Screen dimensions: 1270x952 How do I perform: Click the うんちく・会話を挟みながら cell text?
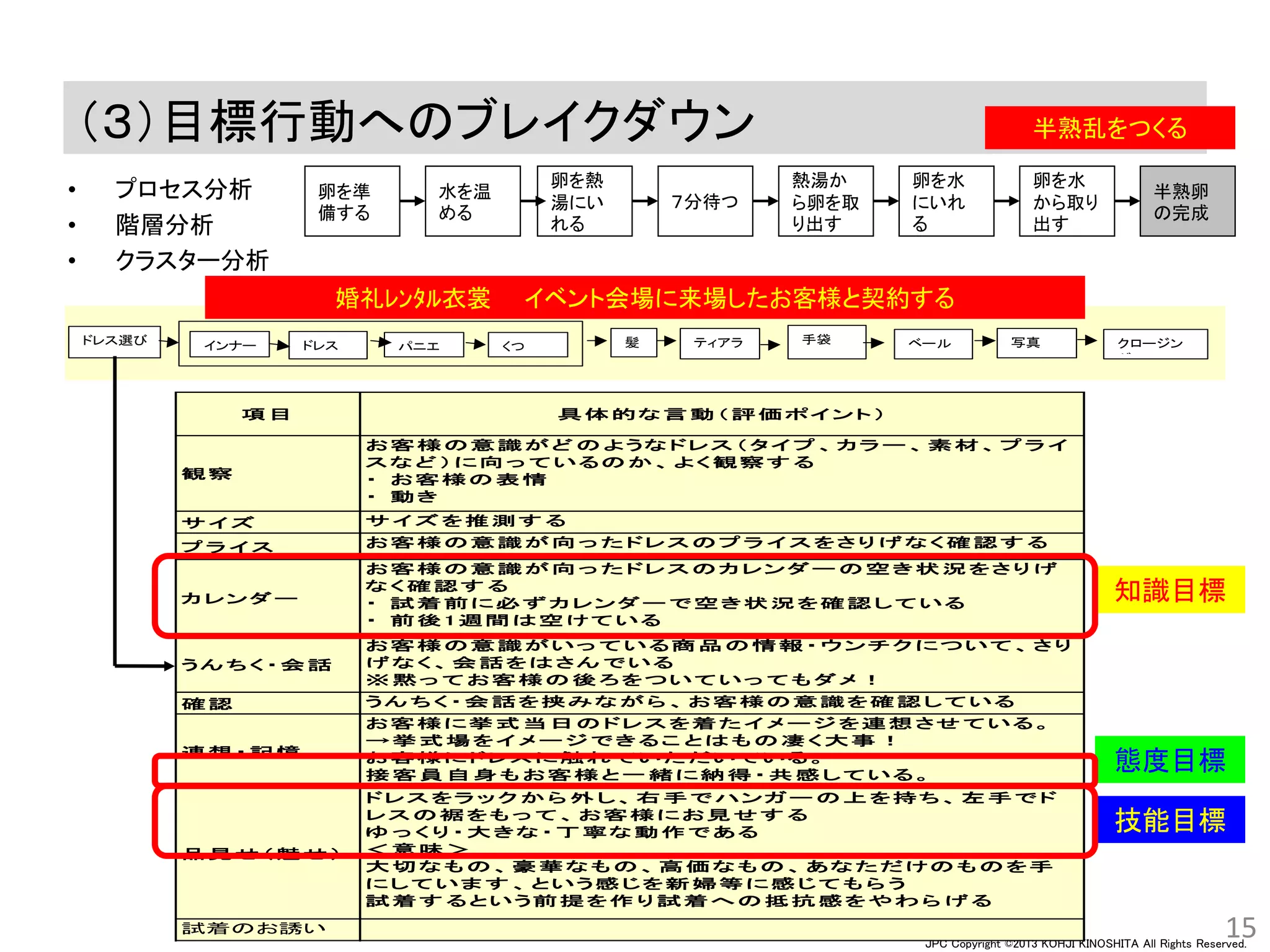[x=690, y=702]
